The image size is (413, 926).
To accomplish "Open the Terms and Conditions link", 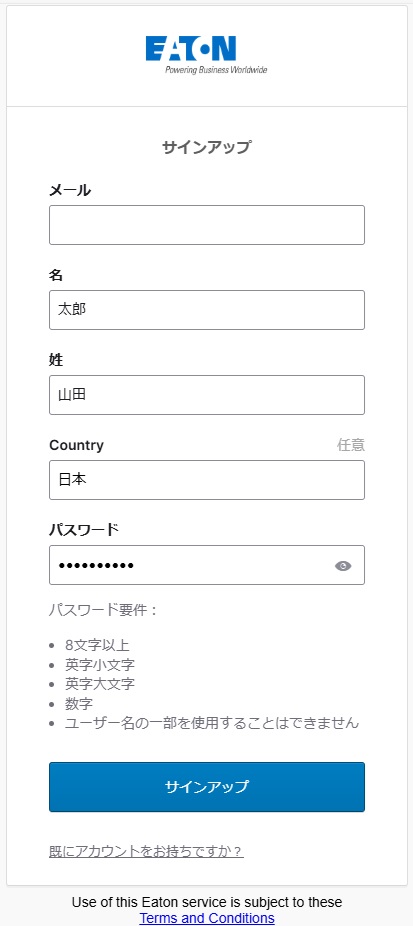I will click(207, 918).
